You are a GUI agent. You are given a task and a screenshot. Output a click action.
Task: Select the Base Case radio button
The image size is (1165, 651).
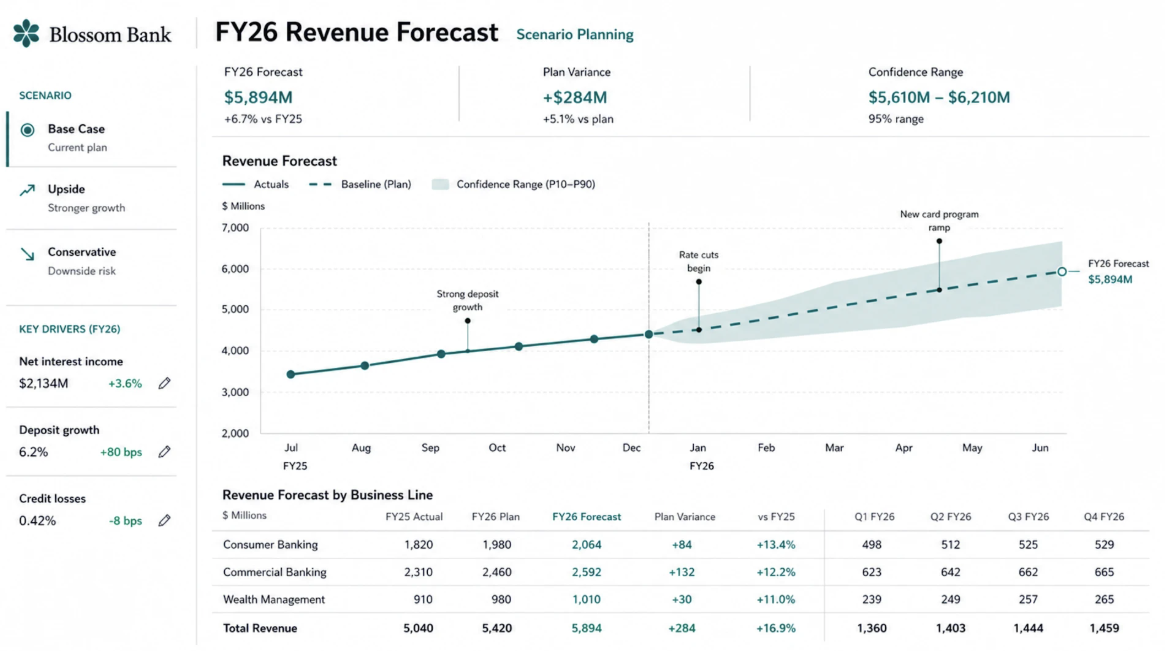coord(27,130)
